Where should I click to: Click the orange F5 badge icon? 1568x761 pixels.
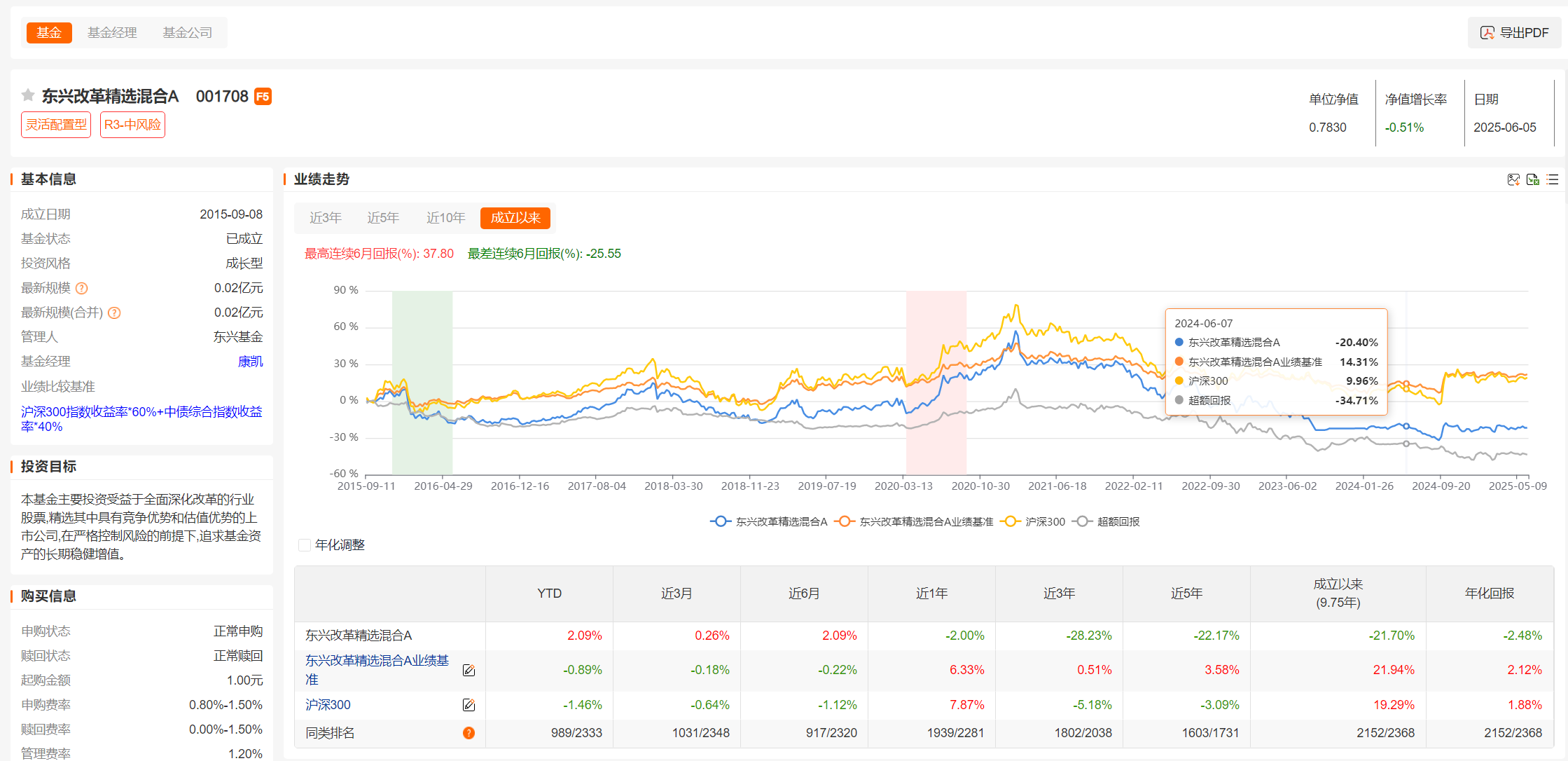(263, 97)
